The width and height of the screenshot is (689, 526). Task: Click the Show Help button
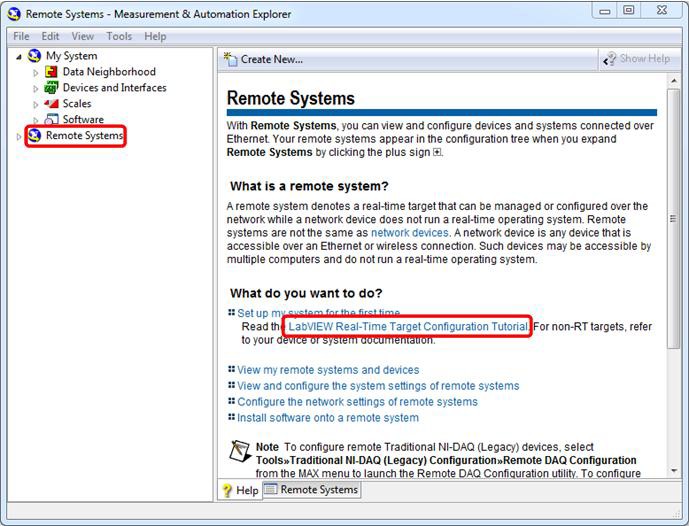636,59
